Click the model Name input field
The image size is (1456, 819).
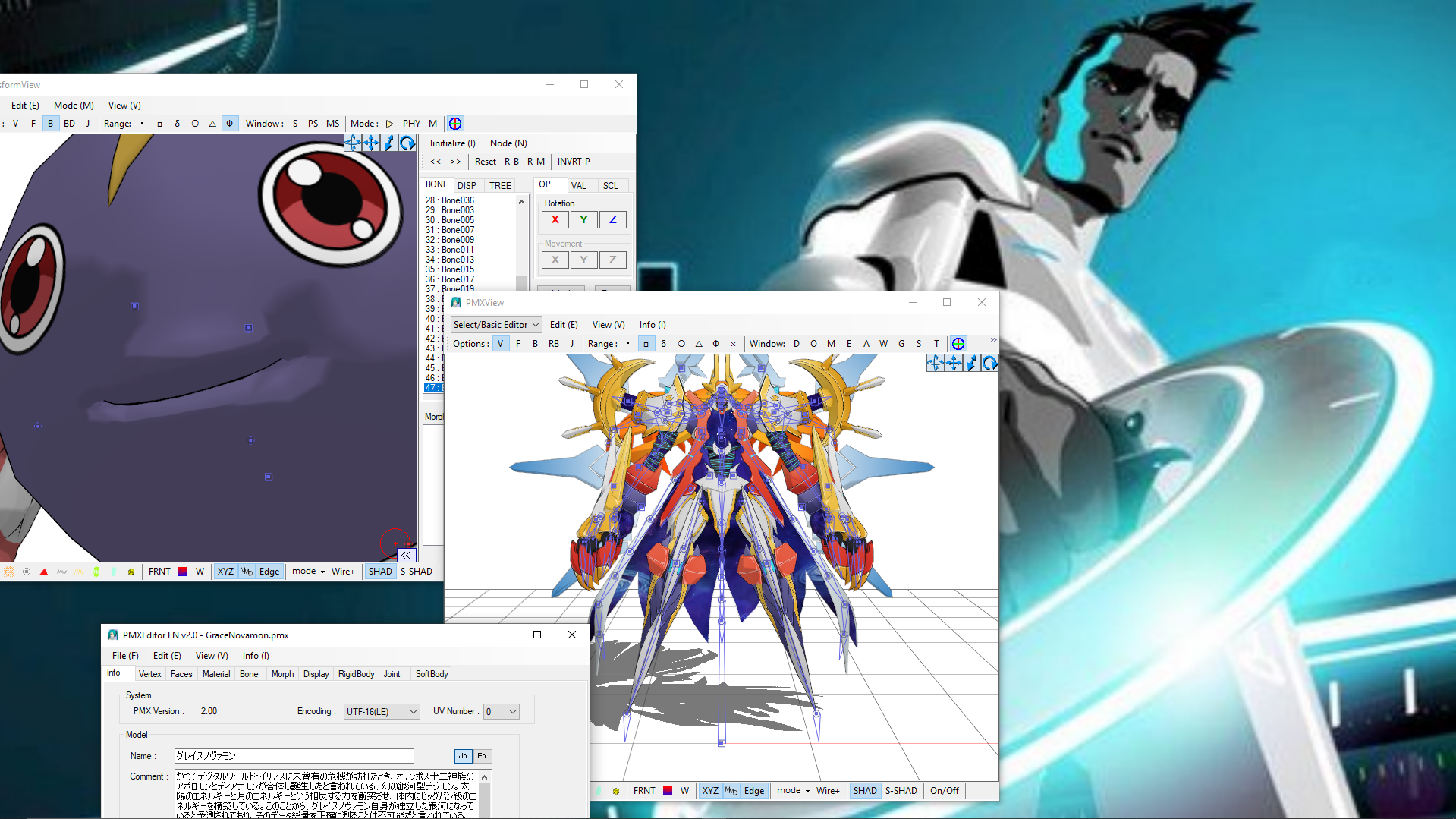[294, 756]
